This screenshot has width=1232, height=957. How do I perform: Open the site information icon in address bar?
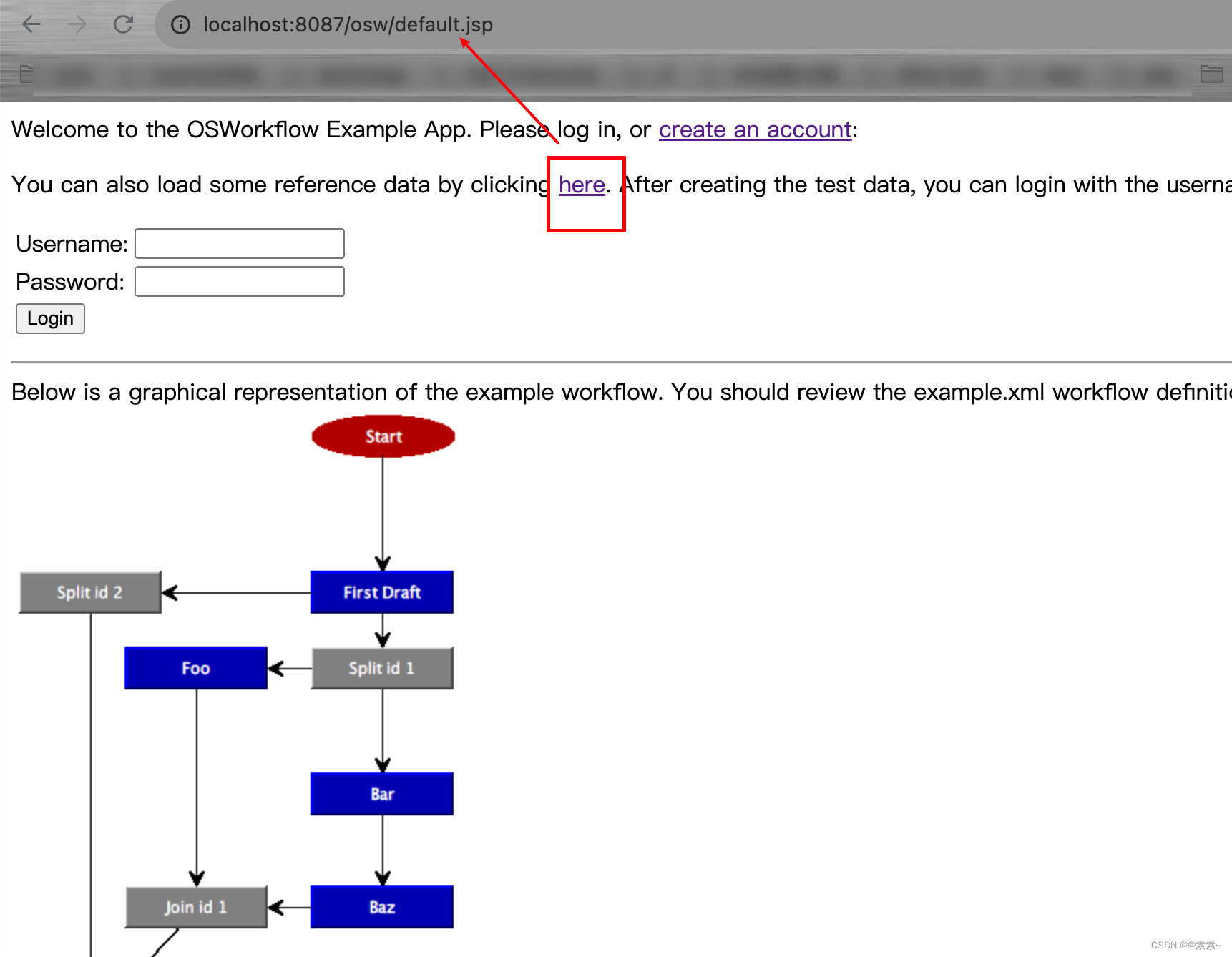(x=180, y=24)
